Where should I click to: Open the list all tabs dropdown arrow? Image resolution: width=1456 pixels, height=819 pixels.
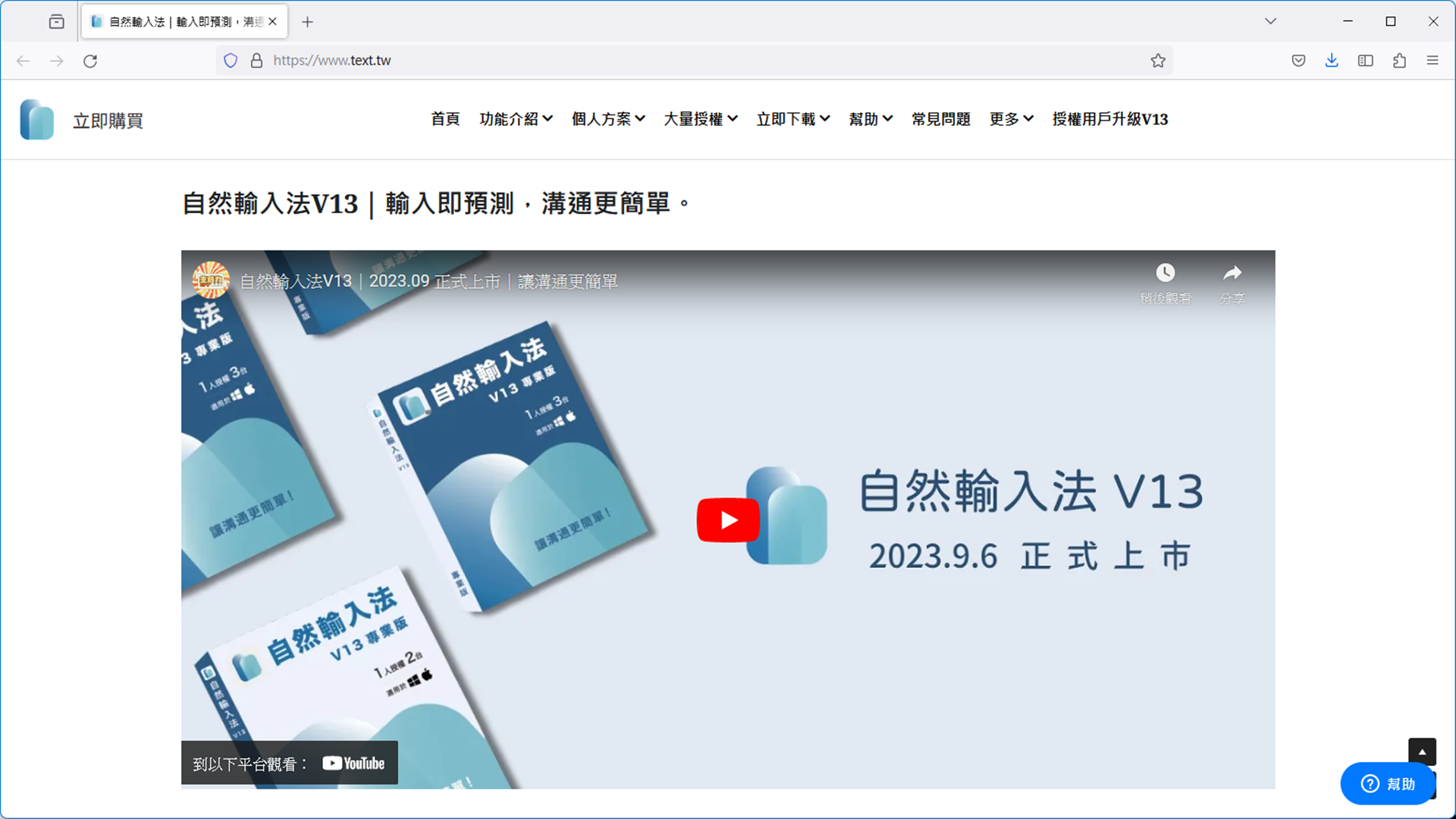click(x=1271, y=21)
